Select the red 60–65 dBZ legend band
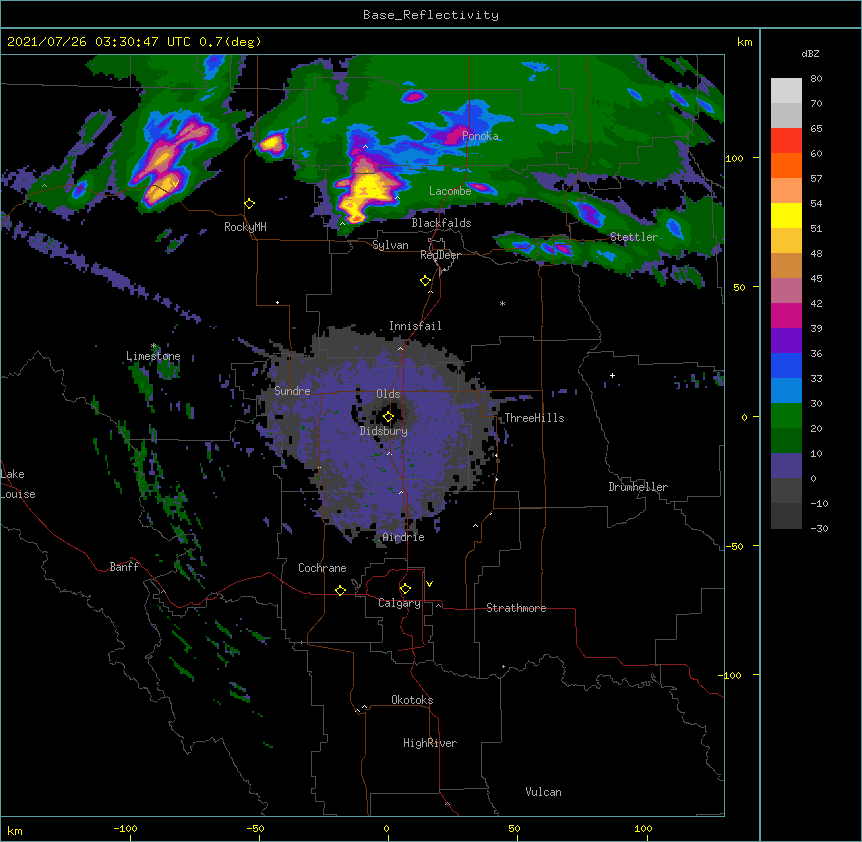Viewport: 862px width, 842px height. click(786, 141)
